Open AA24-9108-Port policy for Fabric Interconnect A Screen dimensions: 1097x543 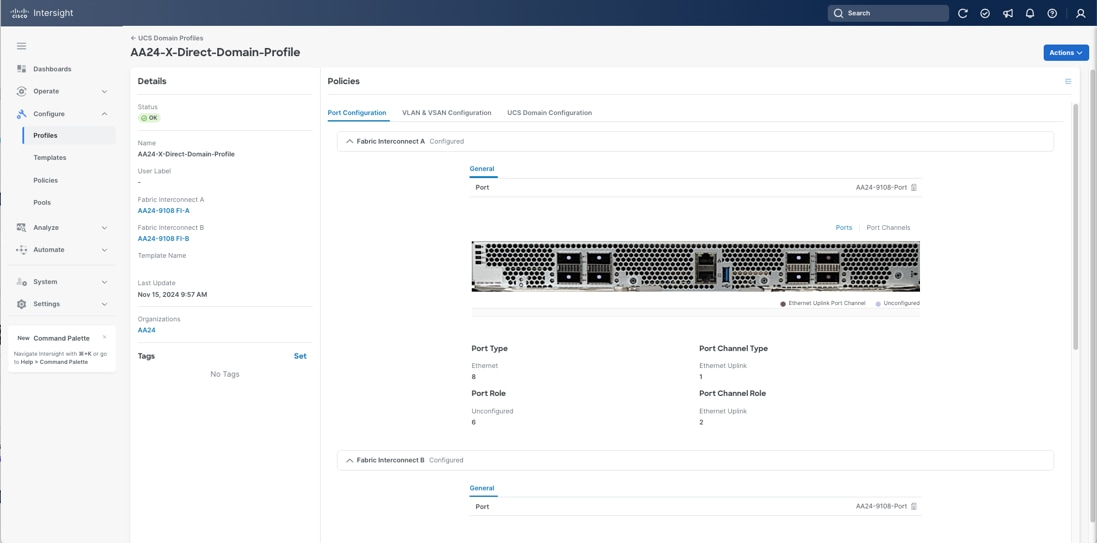[881, 188]
